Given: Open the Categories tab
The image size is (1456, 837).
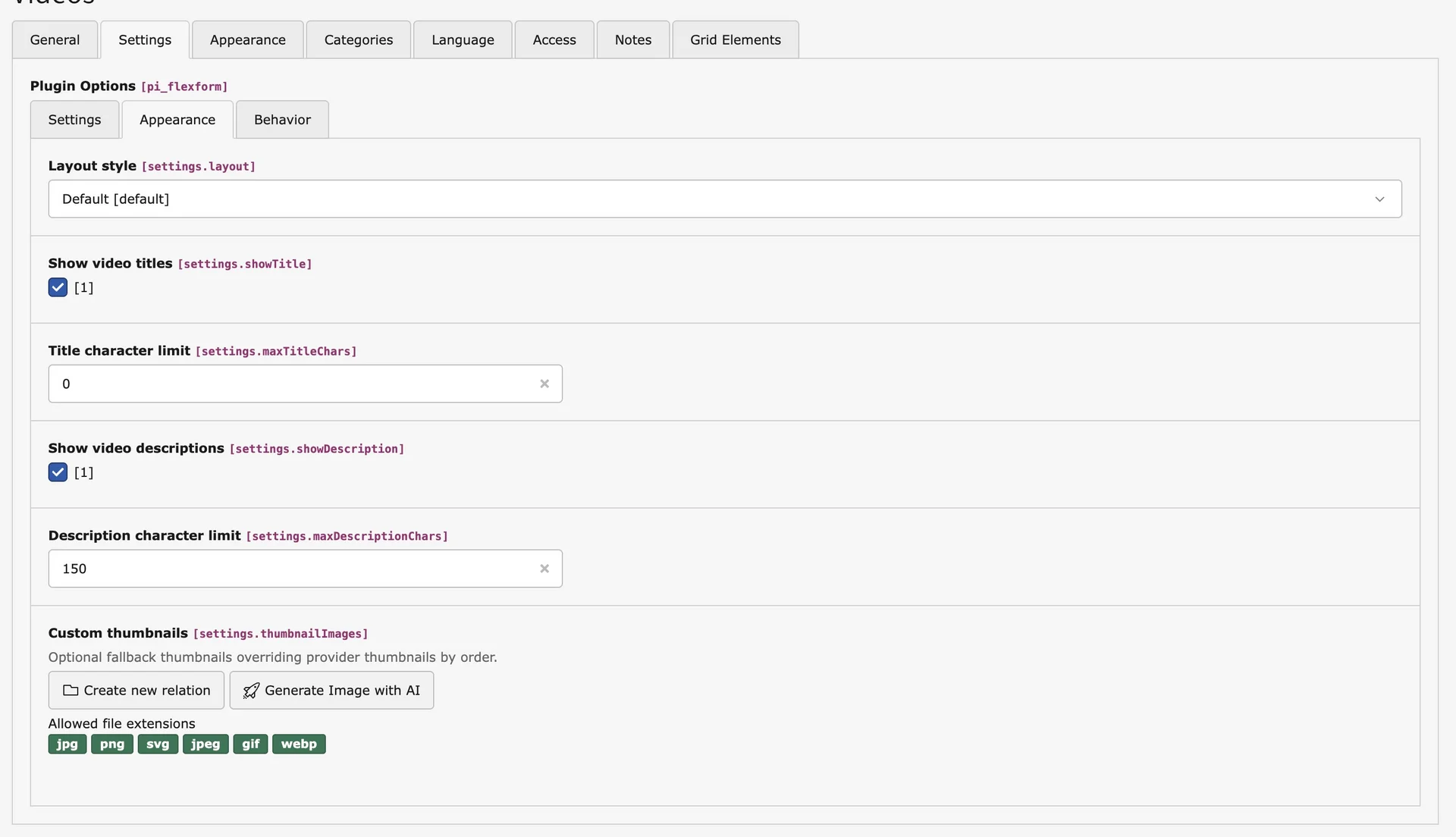Looking at the screenshot, I should pos(357,39).
